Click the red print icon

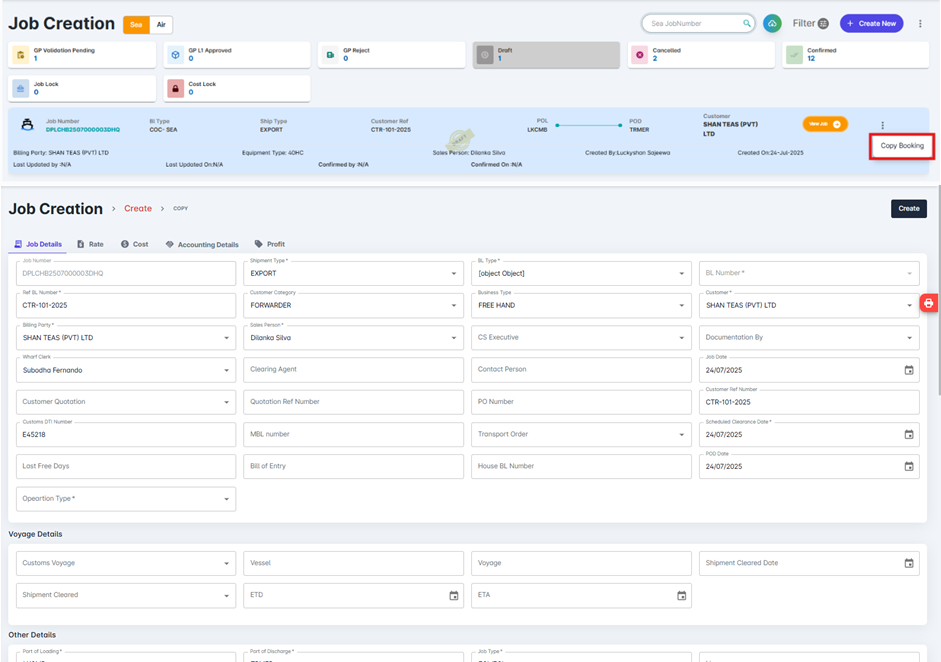pos(928,303)
